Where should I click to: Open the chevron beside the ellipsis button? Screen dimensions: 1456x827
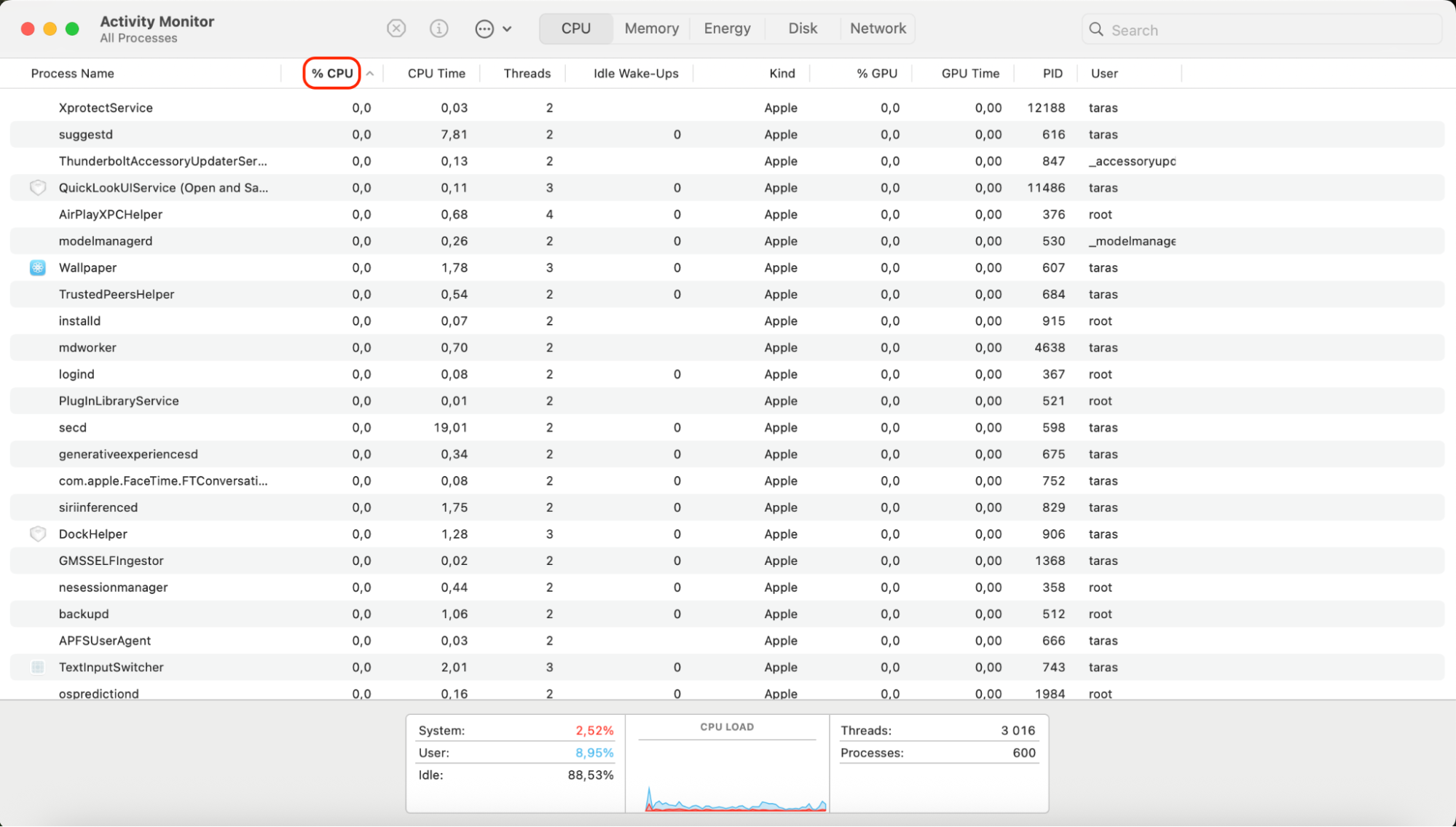coord(508,28)
